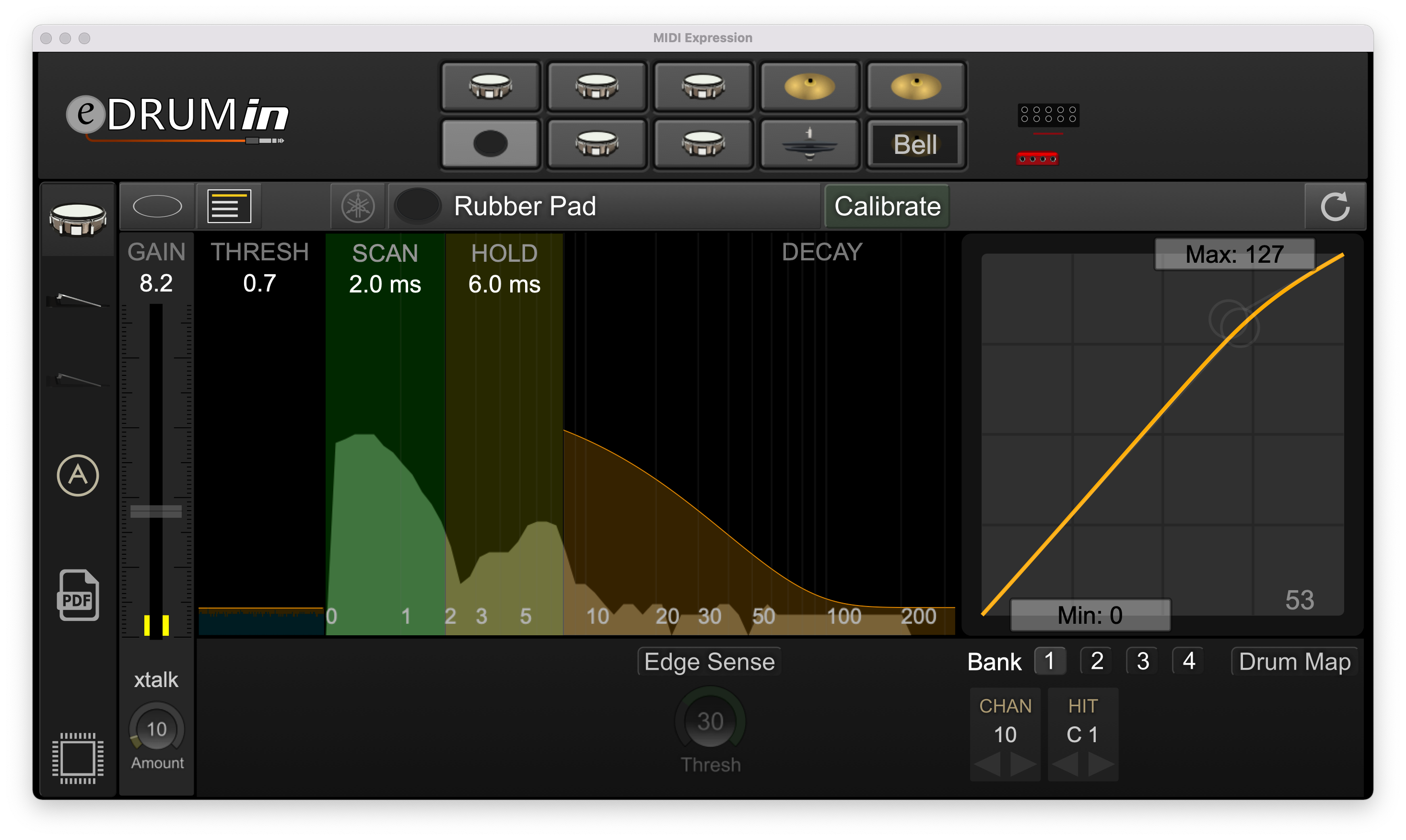Open the Drum Map button
1406x840 pixels.
click(1294, 662)
